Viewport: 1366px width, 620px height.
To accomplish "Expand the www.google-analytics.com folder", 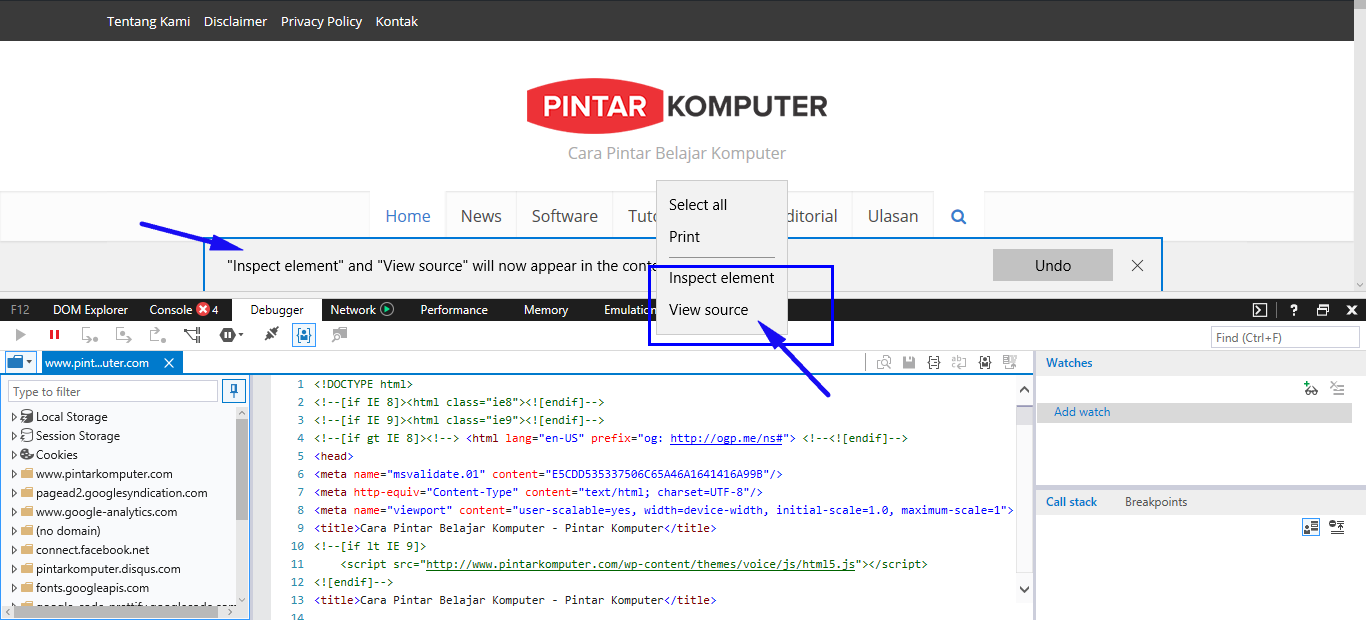I will 14,512.
